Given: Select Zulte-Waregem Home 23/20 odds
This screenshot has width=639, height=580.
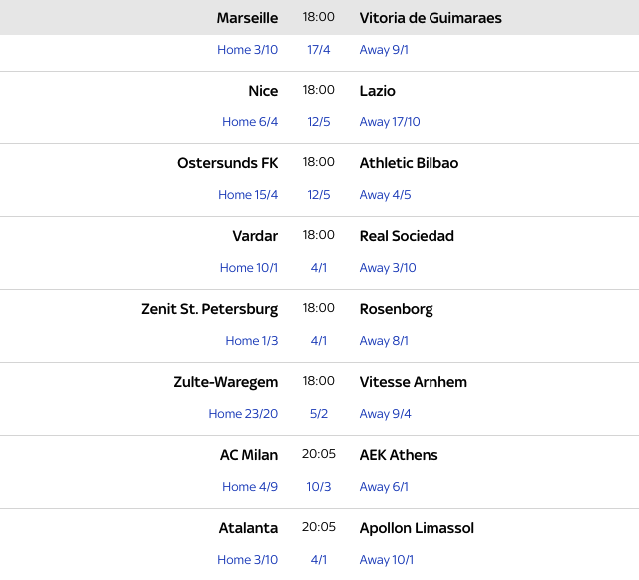Looking at the screenshot, I should coord(243,414).
